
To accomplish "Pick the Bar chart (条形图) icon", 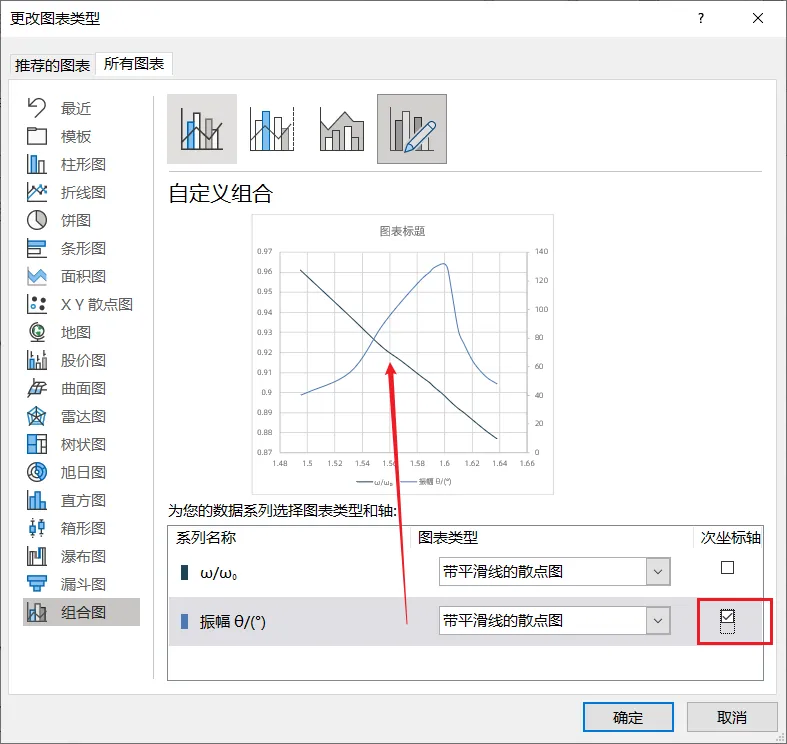I will coord(37,248).
